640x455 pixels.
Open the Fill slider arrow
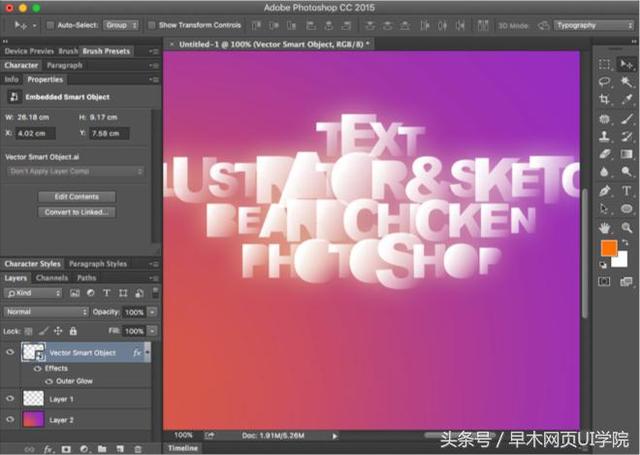152,331
